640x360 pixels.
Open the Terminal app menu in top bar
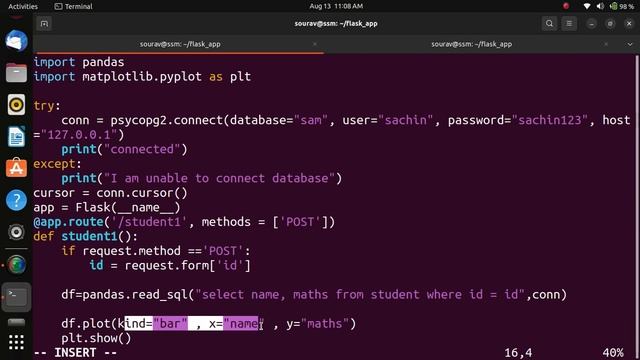tap(73, 6)
